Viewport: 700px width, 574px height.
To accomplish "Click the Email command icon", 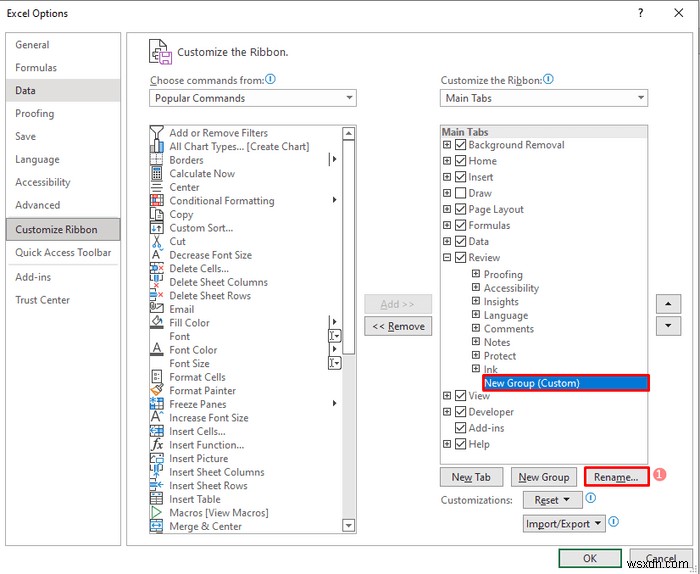I will click(156, 309).
